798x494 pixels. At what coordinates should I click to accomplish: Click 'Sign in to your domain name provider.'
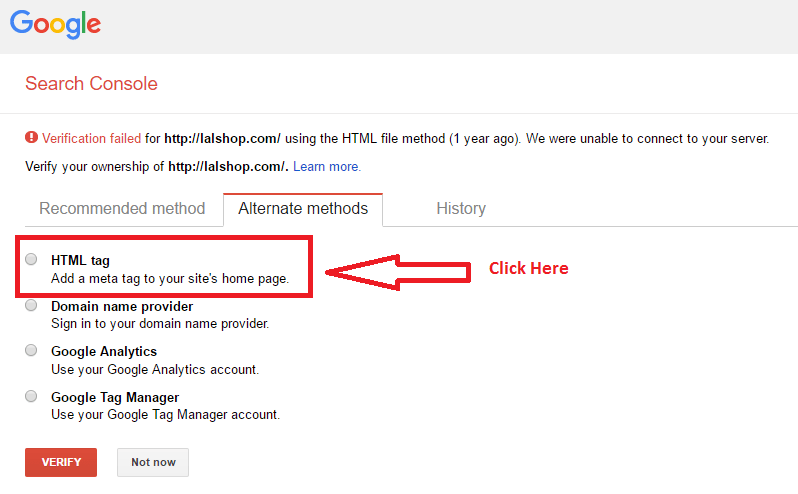160,324
